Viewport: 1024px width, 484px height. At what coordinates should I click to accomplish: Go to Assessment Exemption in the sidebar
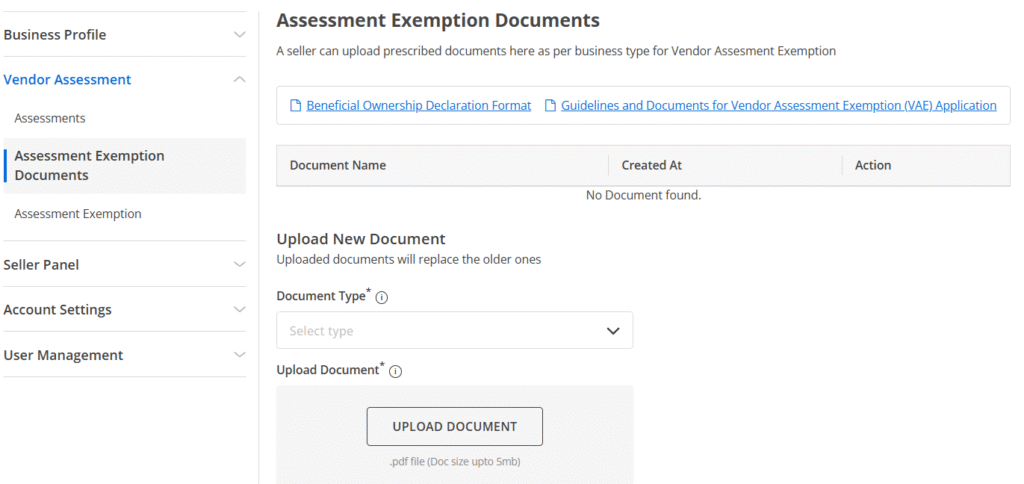78,214
